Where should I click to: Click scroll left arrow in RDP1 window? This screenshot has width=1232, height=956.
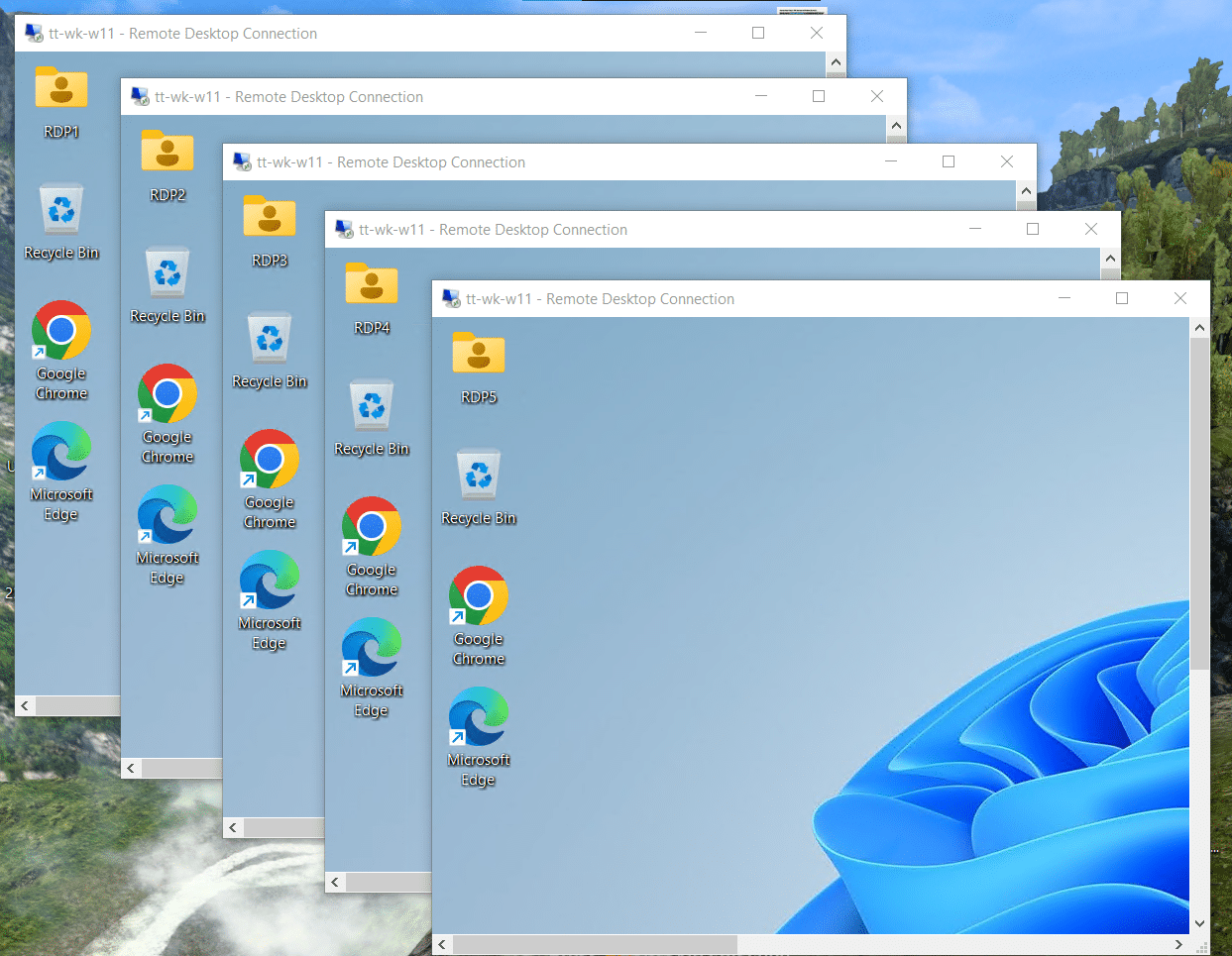25,705
